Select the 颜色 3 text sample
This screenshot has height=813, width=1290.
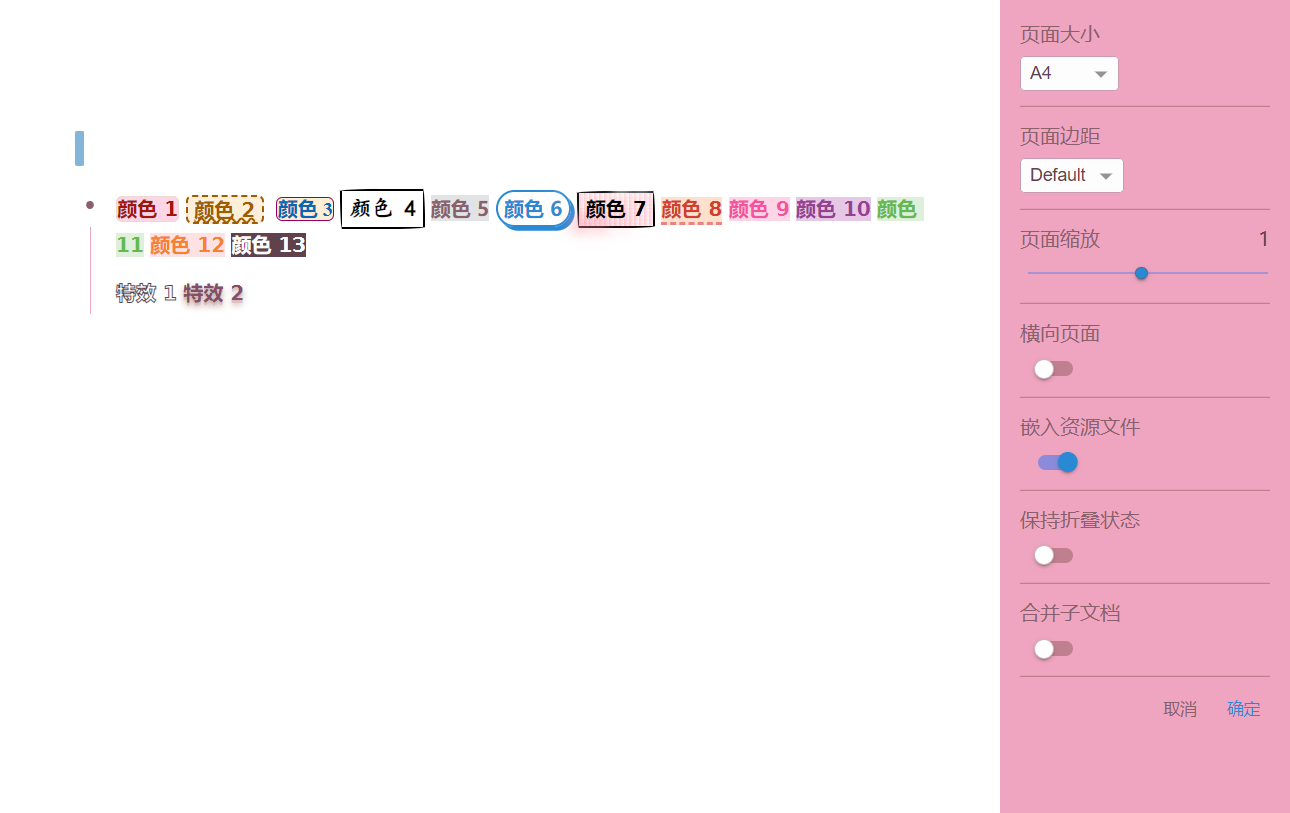click(x=305, y=209)
